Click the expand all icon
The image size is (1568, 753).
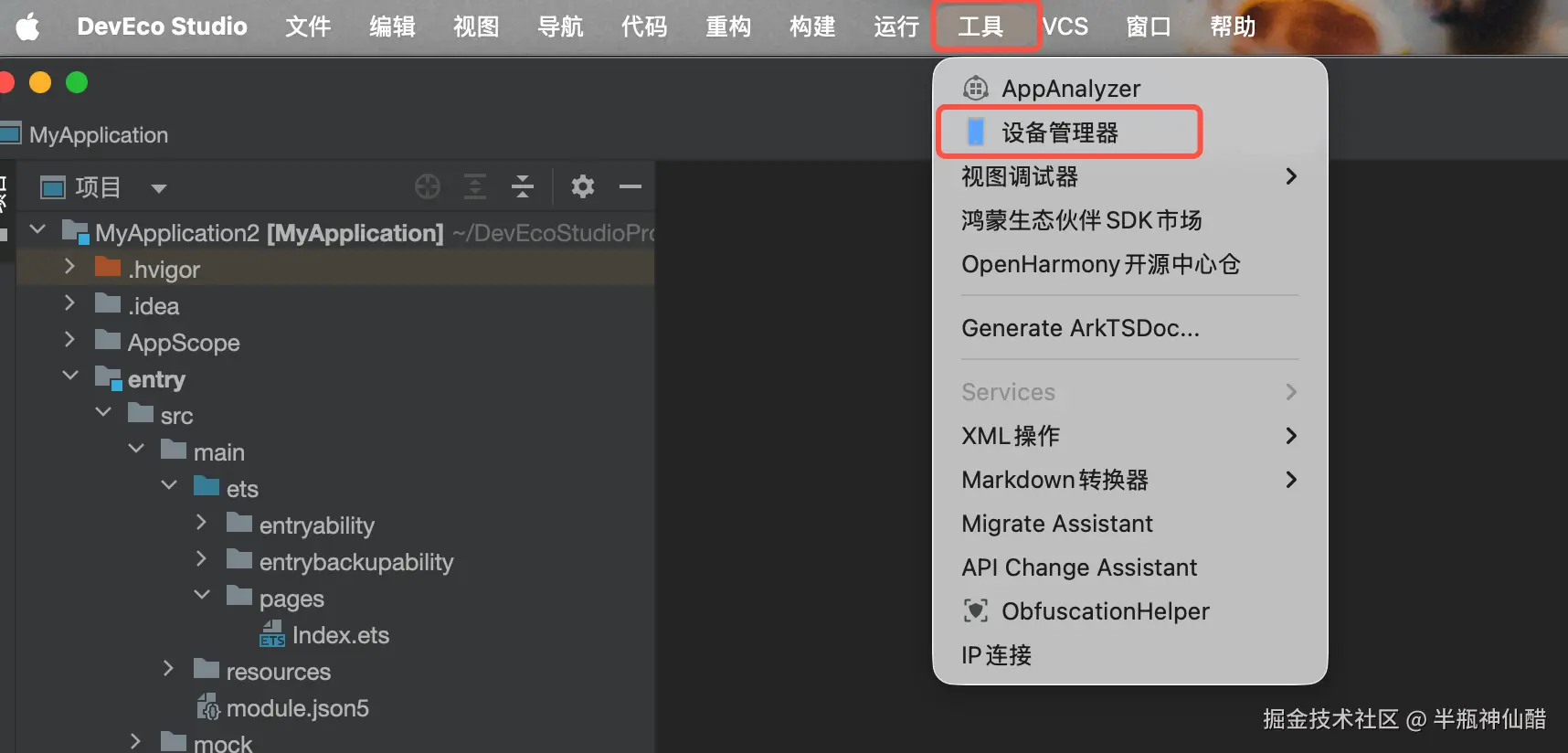click(x=475, y=186)
